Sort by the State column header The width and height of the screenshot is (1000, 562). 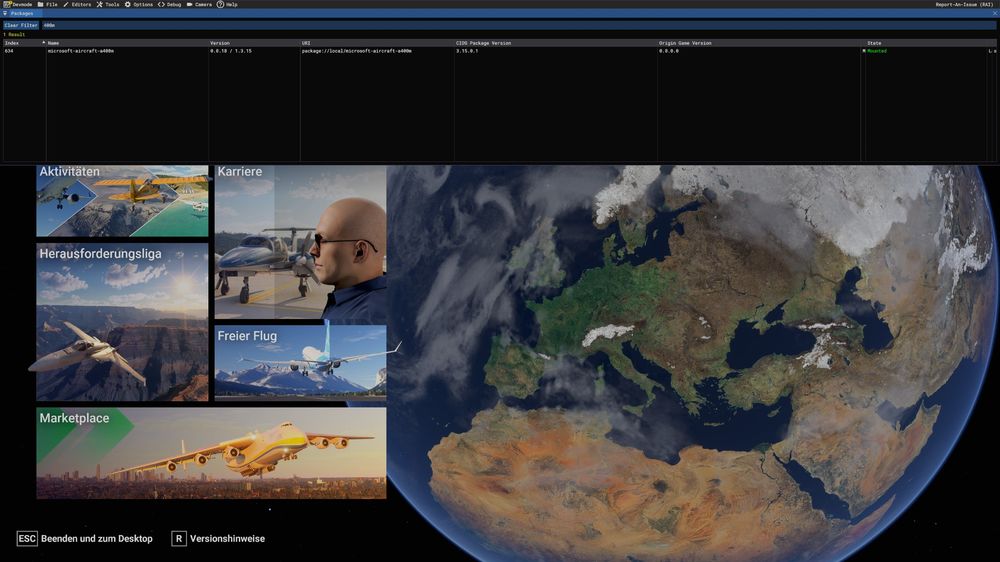tap(875, 43)
